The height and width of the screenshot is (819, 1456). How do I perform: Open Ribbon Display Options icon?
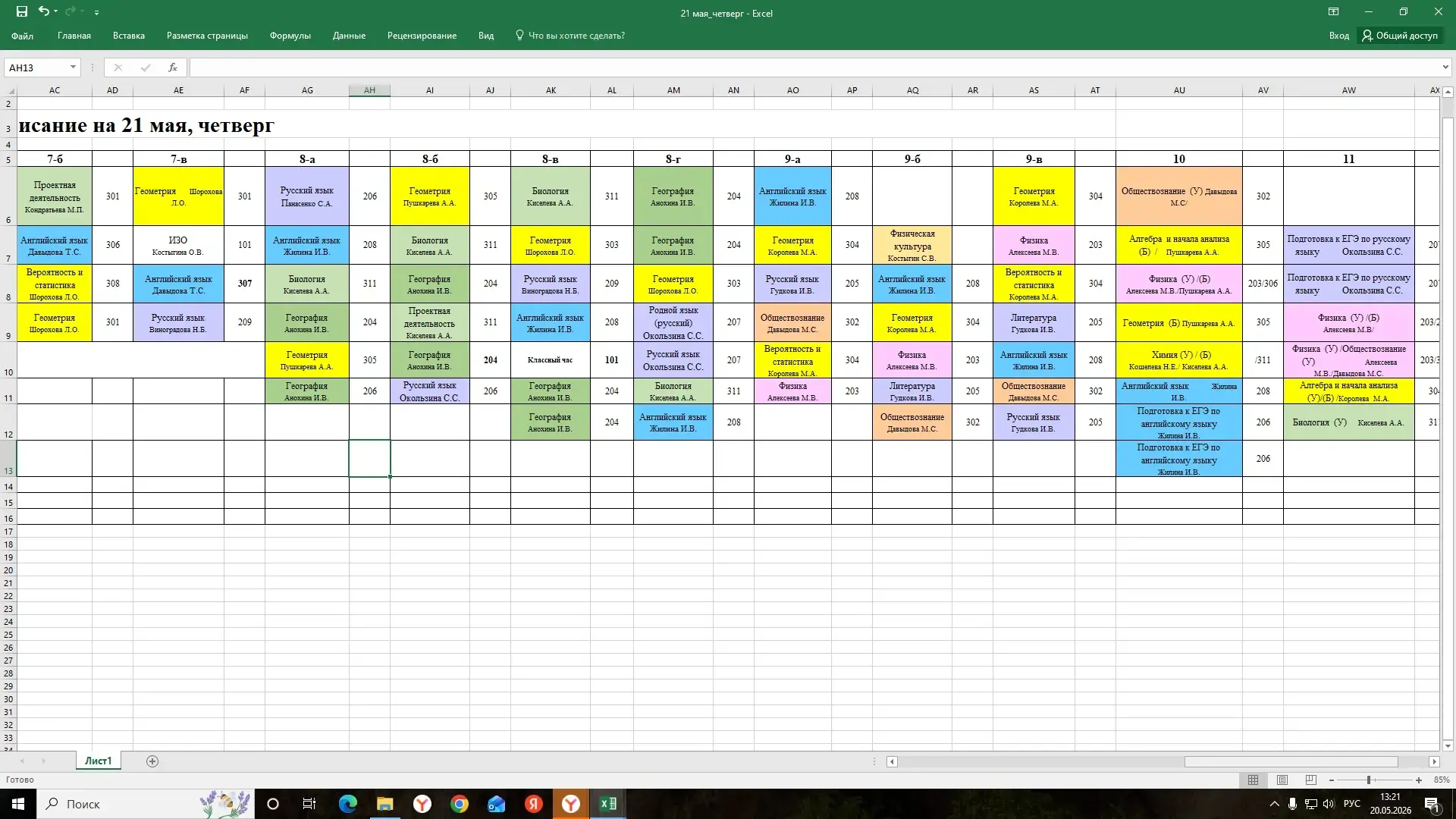point(1333,12)
